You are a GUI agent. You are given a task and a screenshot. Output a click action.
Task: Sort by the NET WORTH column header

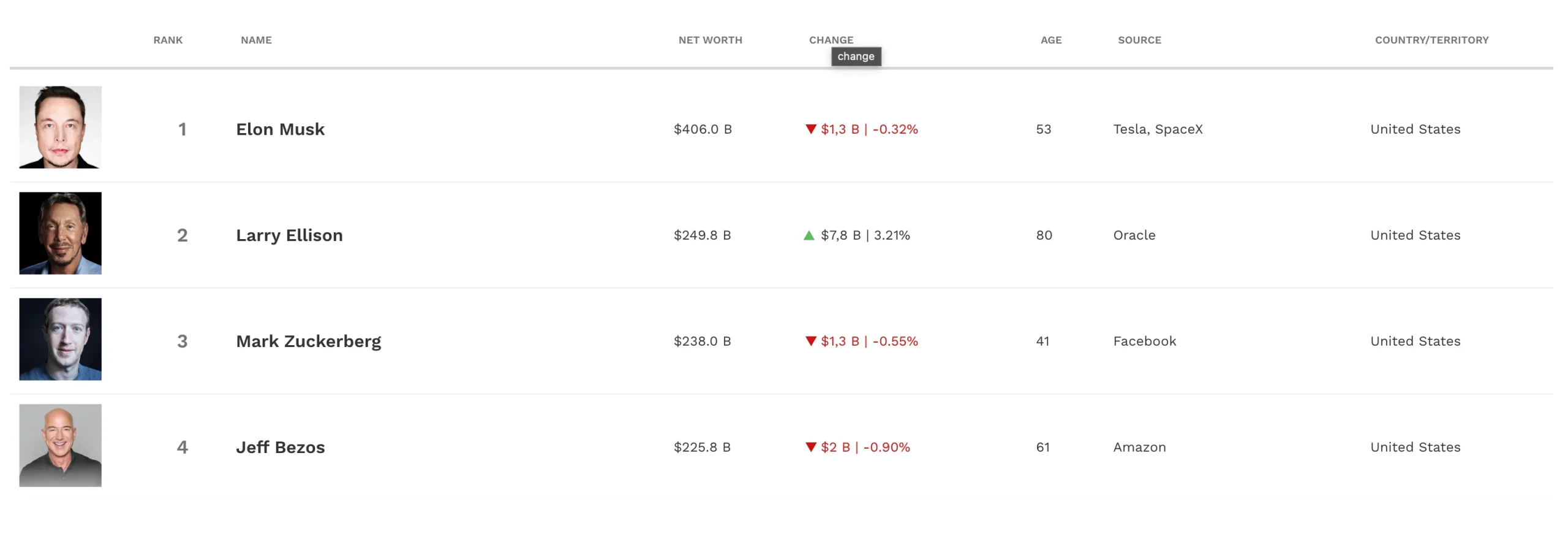[x=710, y=40]
